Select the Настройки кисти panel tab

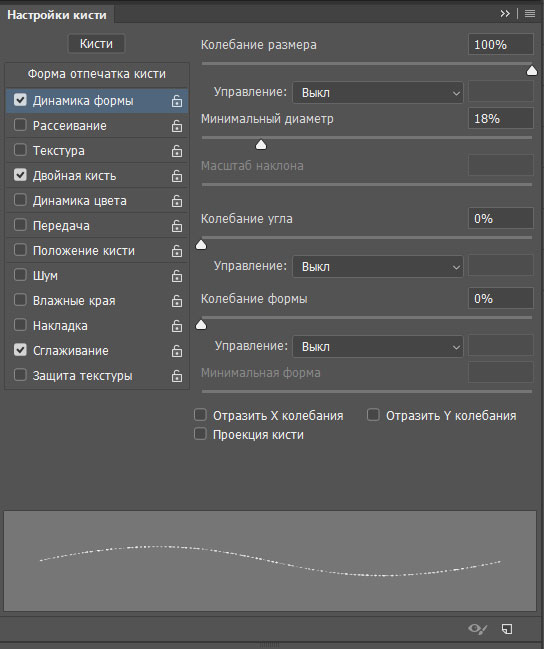[x=57, y=15]
